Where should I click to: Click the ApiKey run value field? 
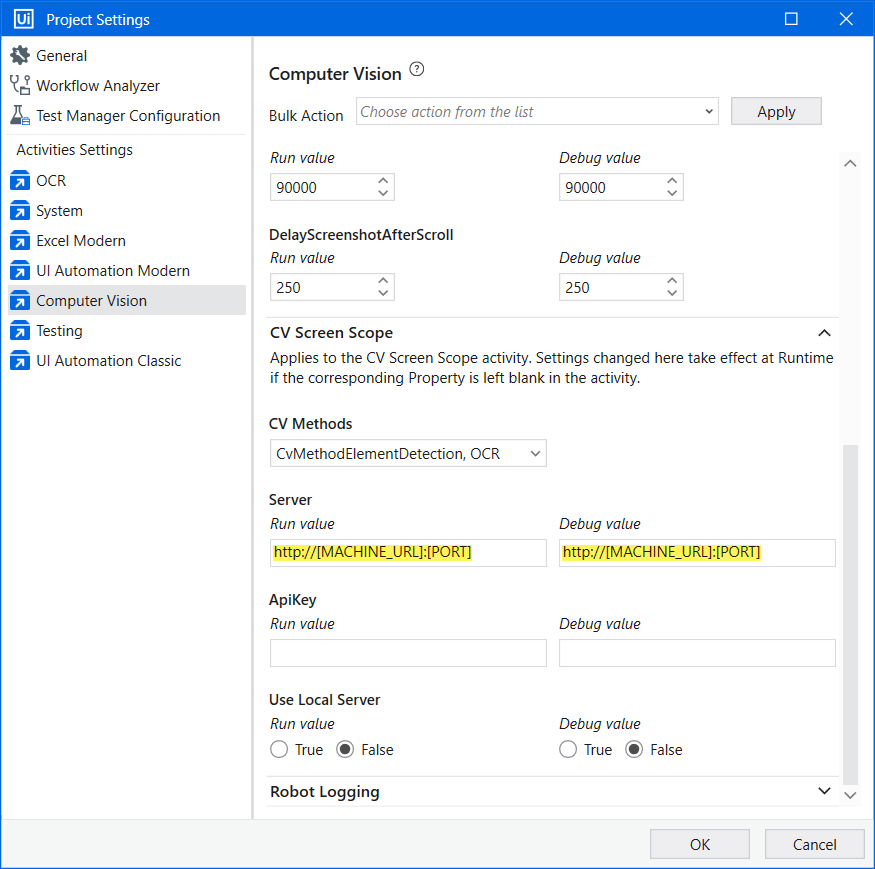[408, 654]
